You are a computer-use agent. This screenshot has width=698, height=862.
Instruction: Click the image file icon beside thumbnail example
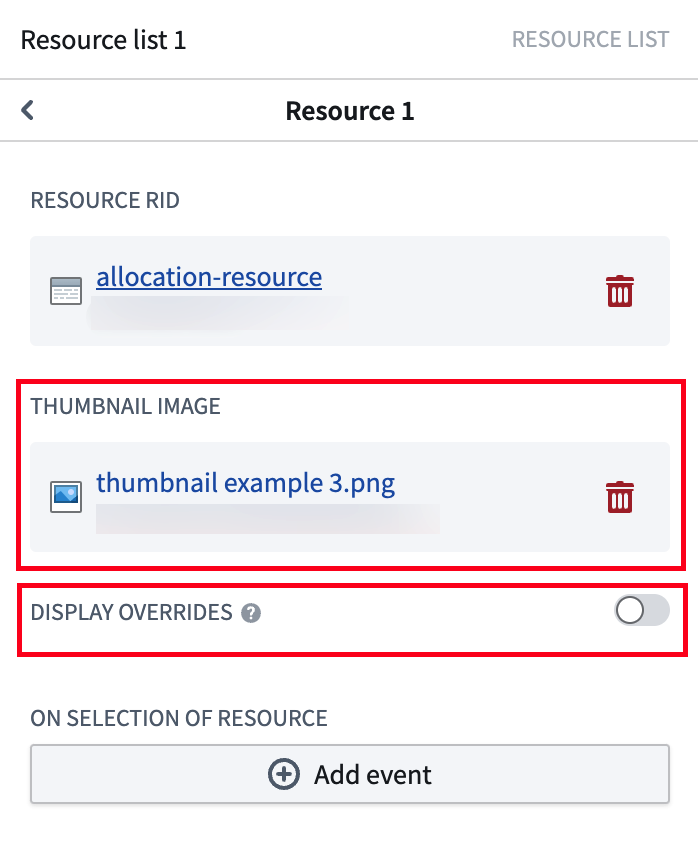pyautogui.click(x=66, y=497)
